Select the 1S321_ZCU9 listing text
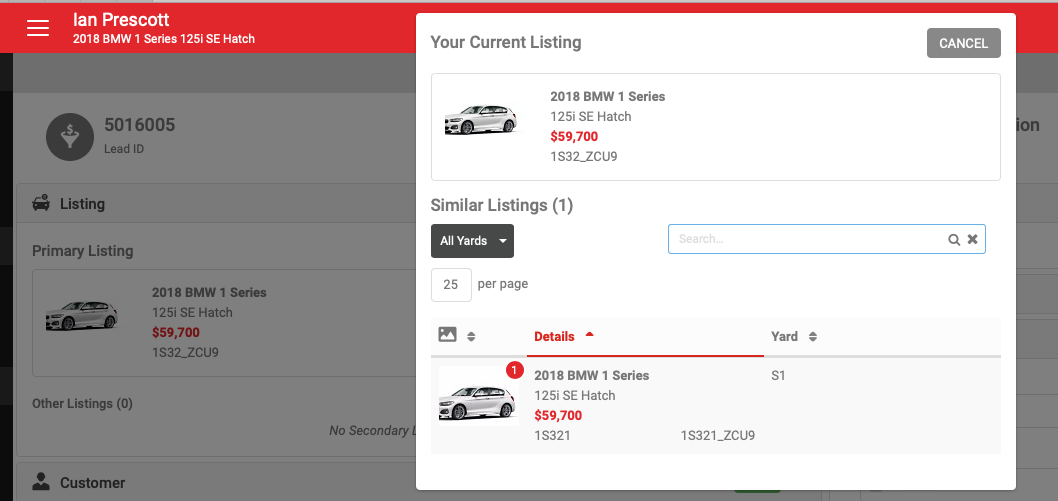 [718, 436]
